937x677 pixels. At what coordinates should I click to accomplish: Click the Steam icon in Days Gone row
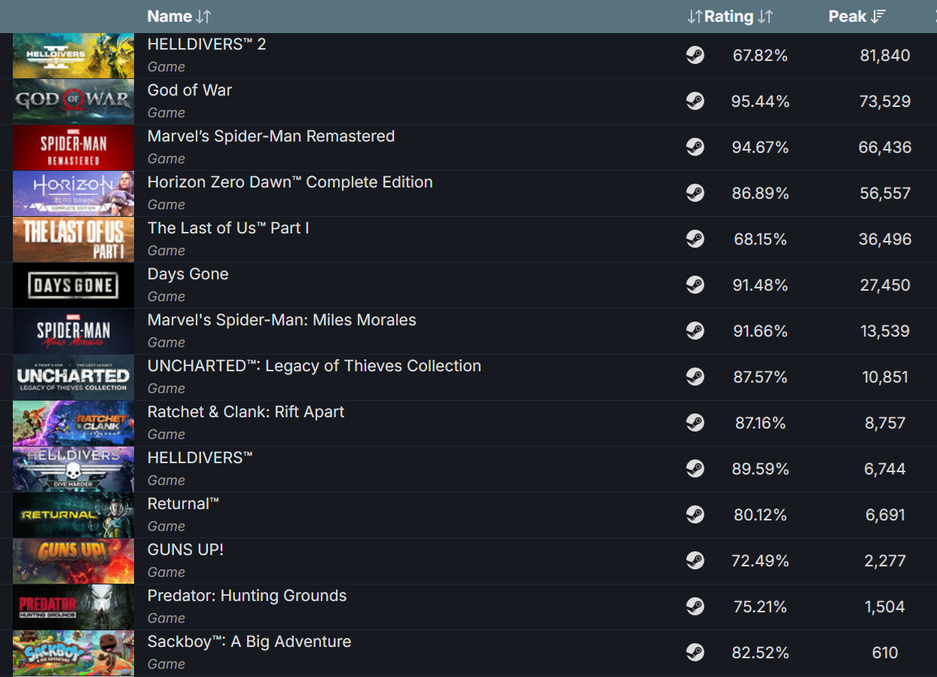click(695, 285)
